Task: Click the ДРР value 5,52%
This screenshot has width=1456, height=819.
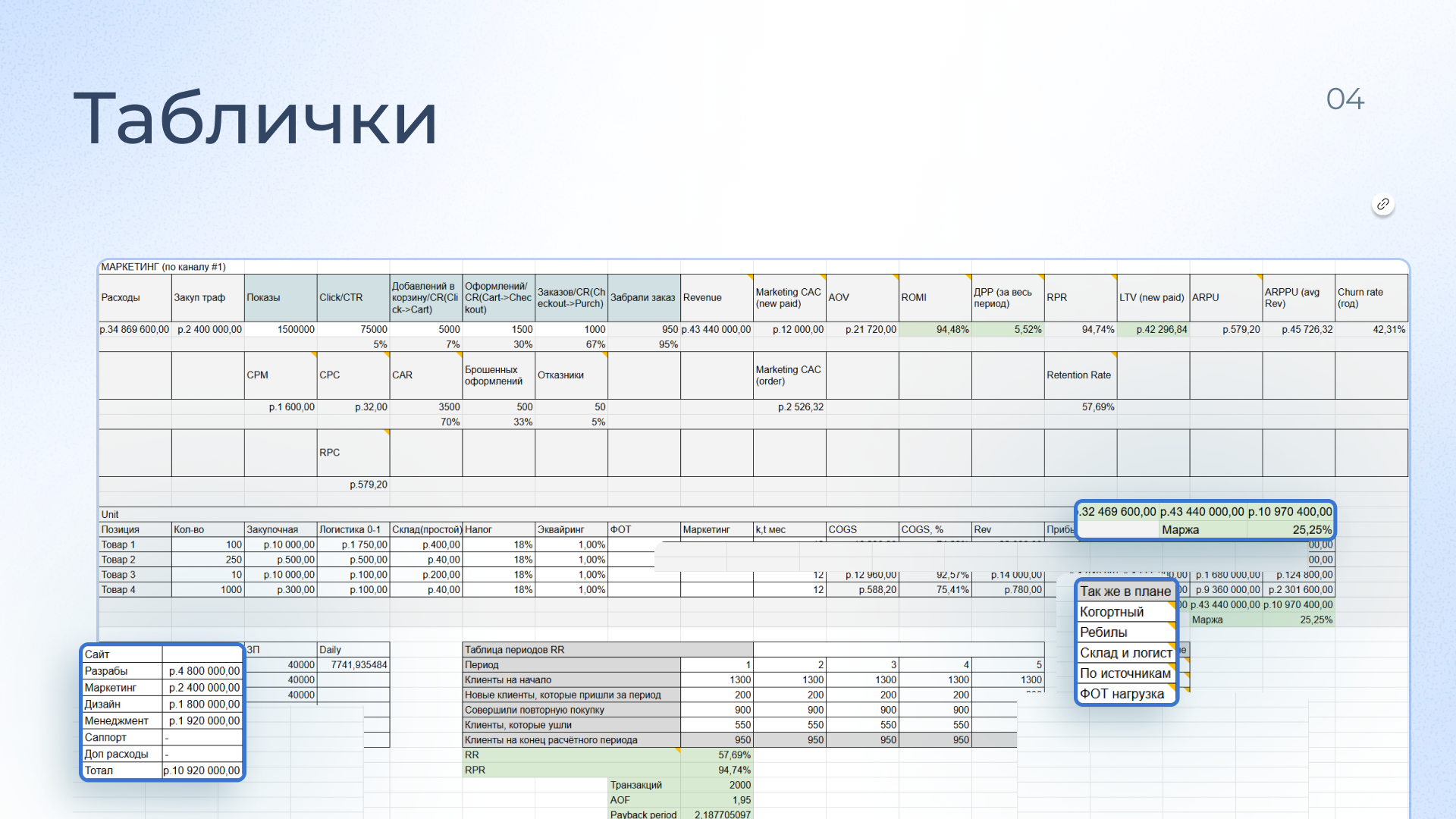Action: (x=1008, y=330)
